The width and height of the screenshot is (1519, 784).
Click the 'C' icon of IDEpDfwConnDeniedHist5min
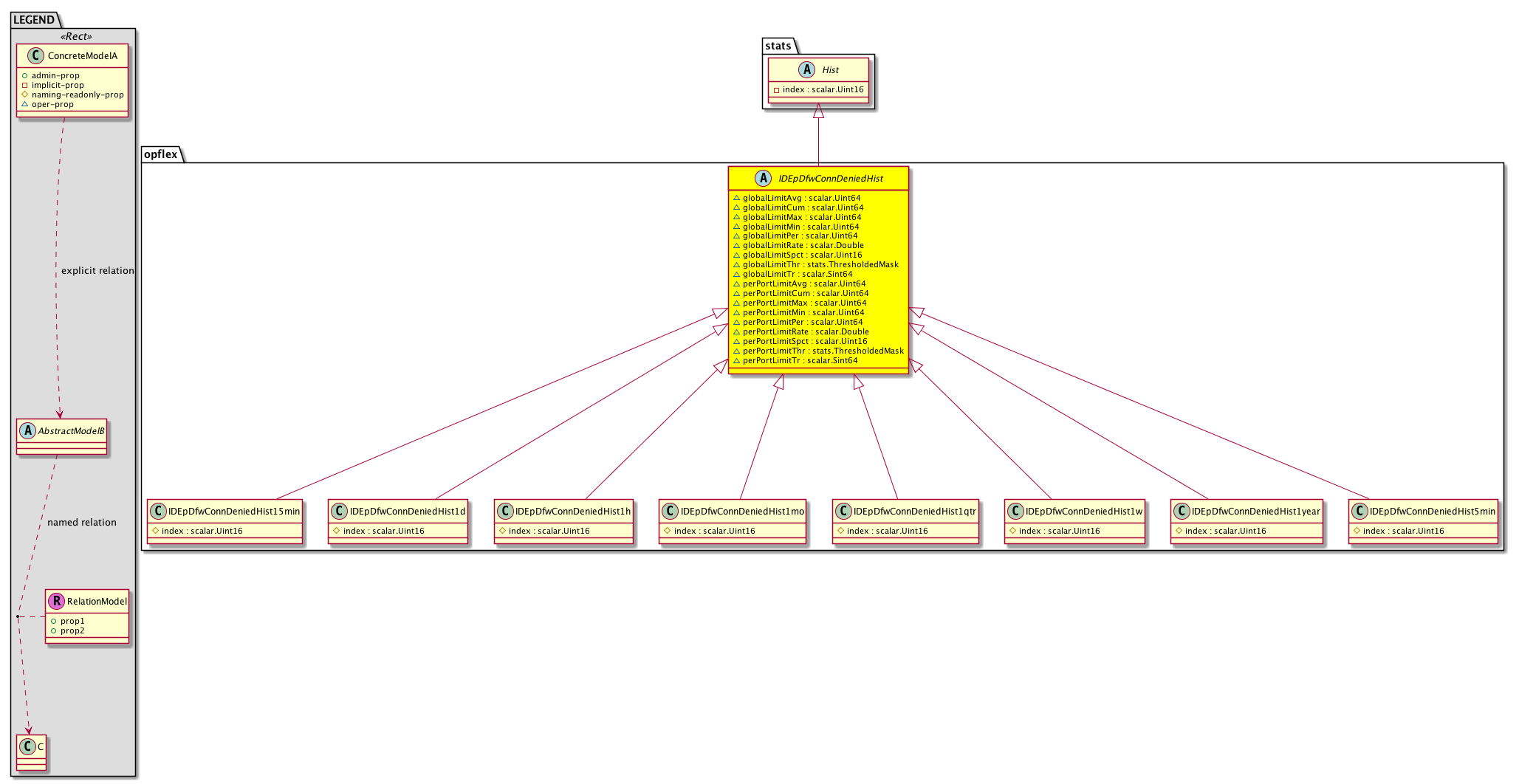point(1359,512)
